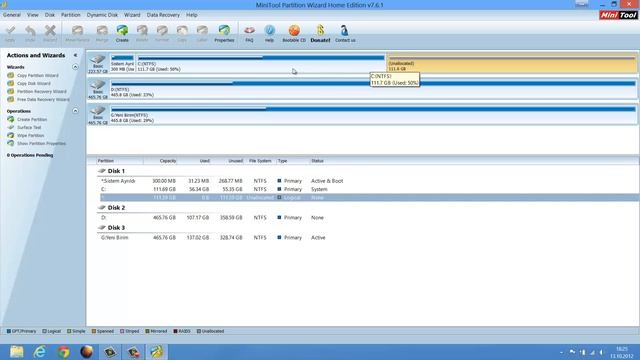The width and height of the screenshot is (640, 360).
Task: Select the D: 465.76 GB partition row
Action: 369,218
